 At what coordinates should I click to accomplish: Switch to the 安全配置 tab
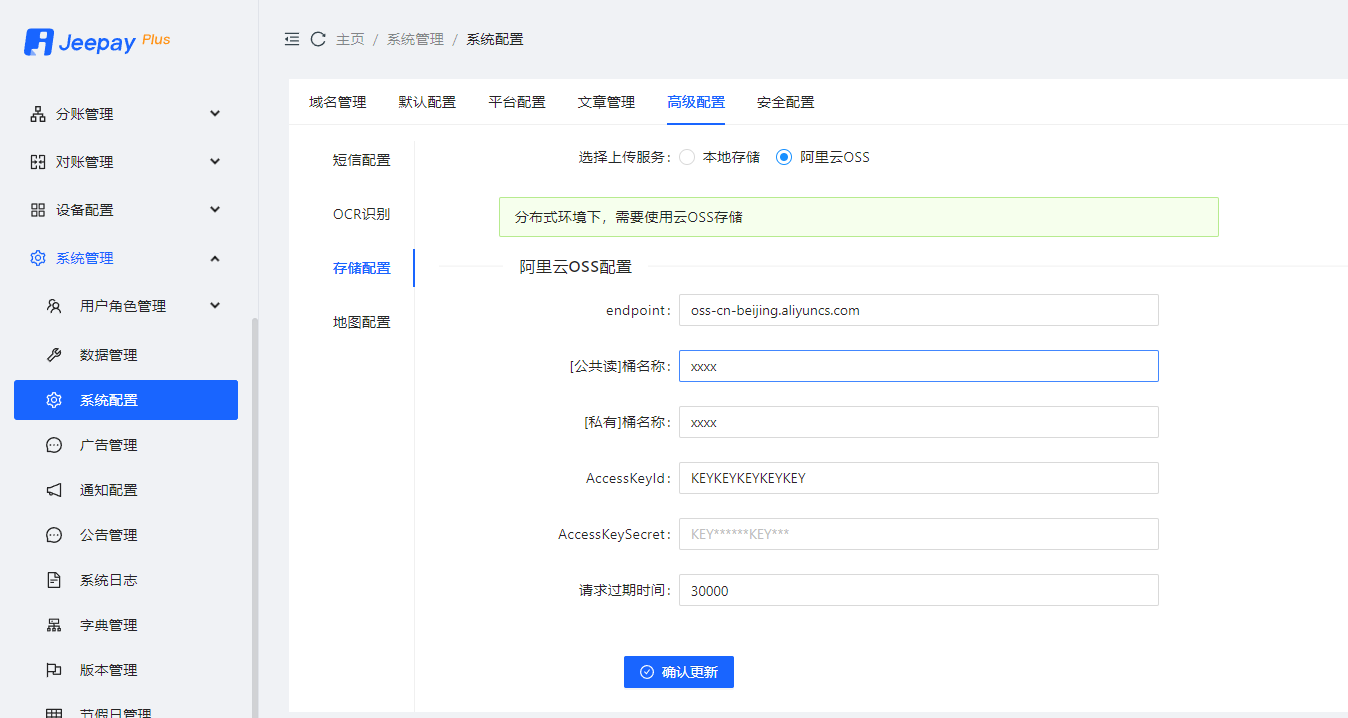[x=785, y=102]
